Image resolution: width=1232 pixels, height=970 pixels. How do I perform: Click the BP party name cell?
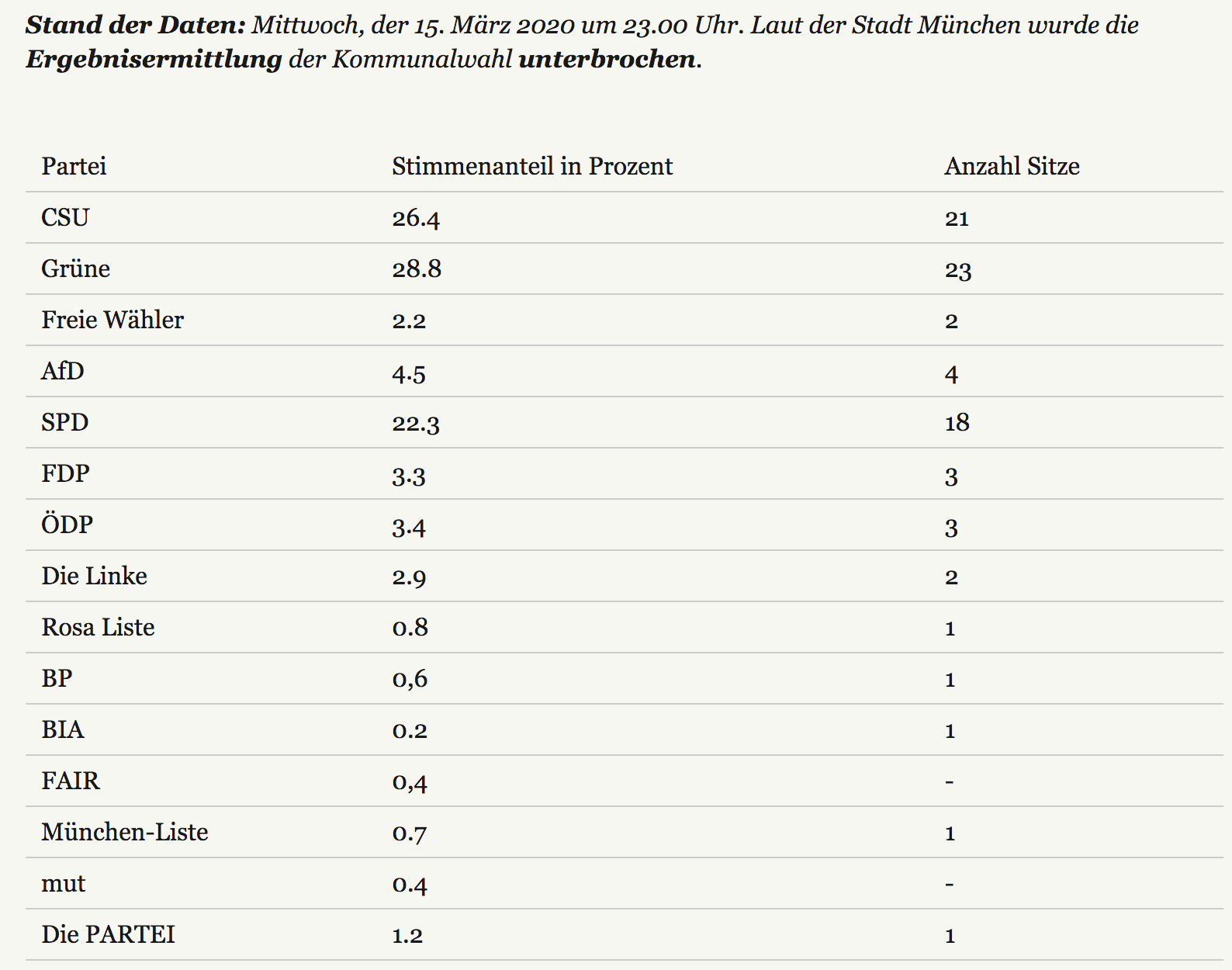(x=57, y=678)
